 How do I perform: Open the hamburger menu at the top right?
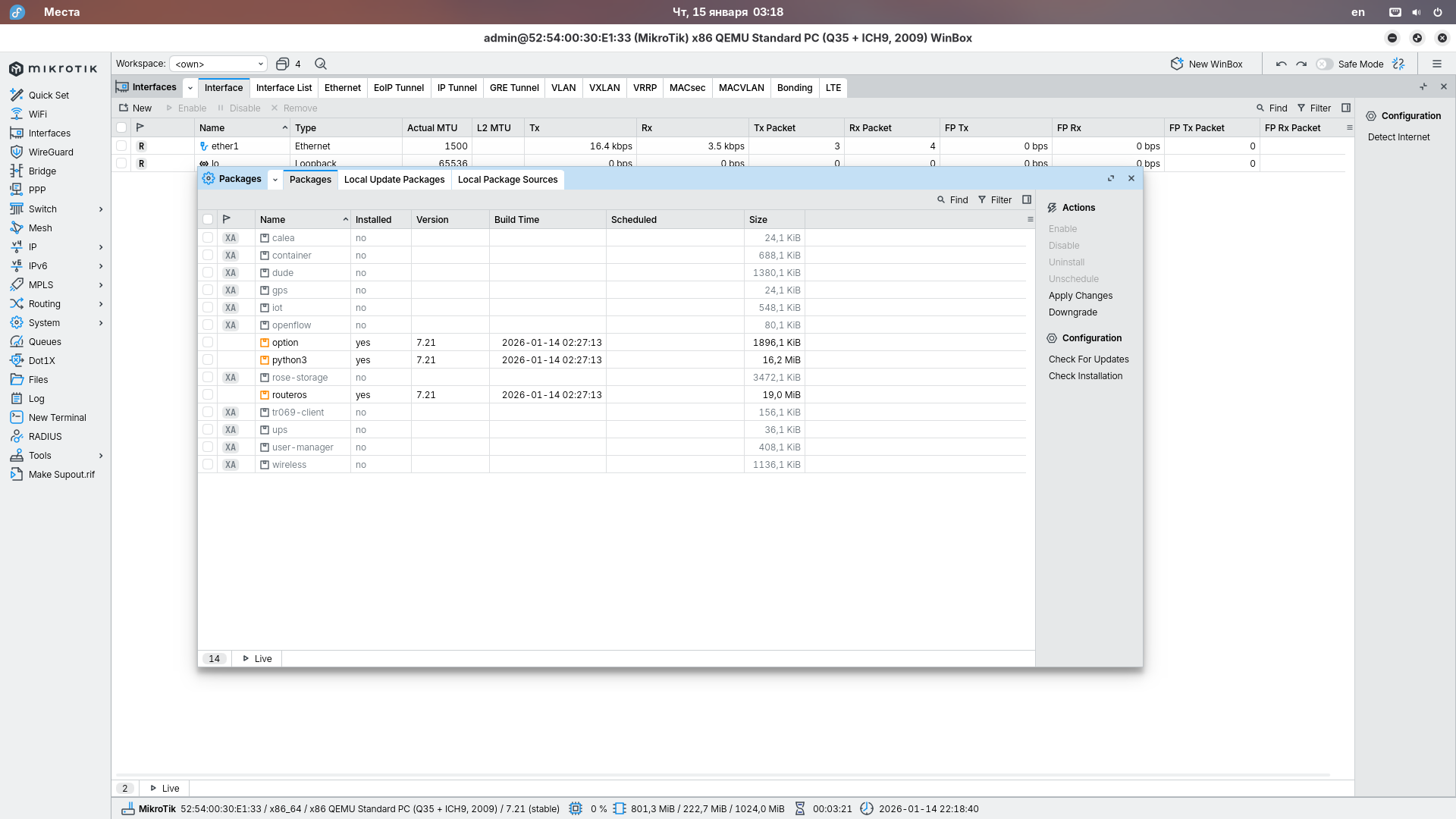pyautogui.click(x=1436, y=64)
